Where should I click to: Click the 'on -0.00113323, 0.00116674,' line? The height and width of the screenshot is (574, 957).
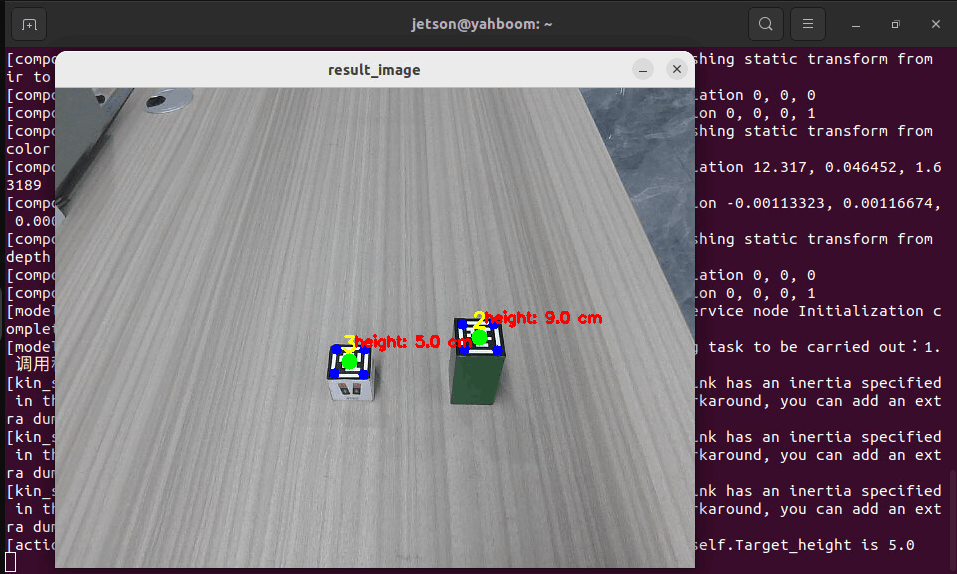pyautogui.click(x=818, y=203)
